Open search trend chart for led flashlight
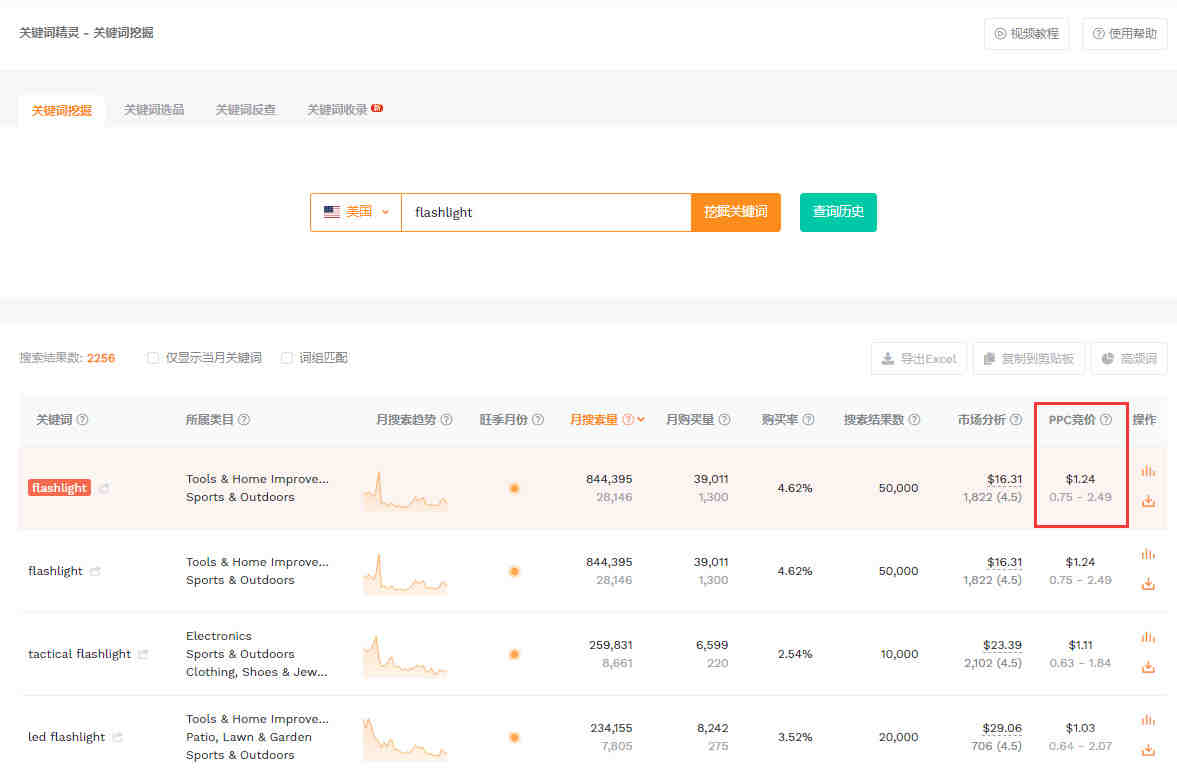Viewport: 1177px width, 777px height. (x=405, y=739)
